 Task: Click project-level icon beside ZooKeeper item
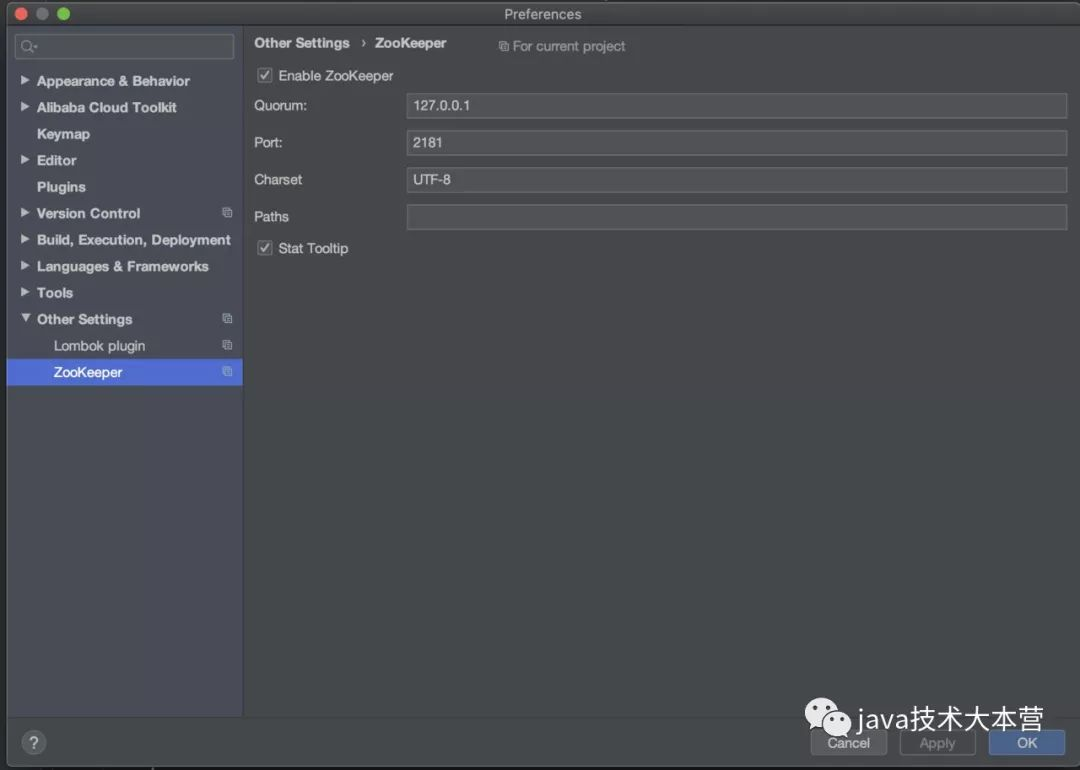coord(227,372)
